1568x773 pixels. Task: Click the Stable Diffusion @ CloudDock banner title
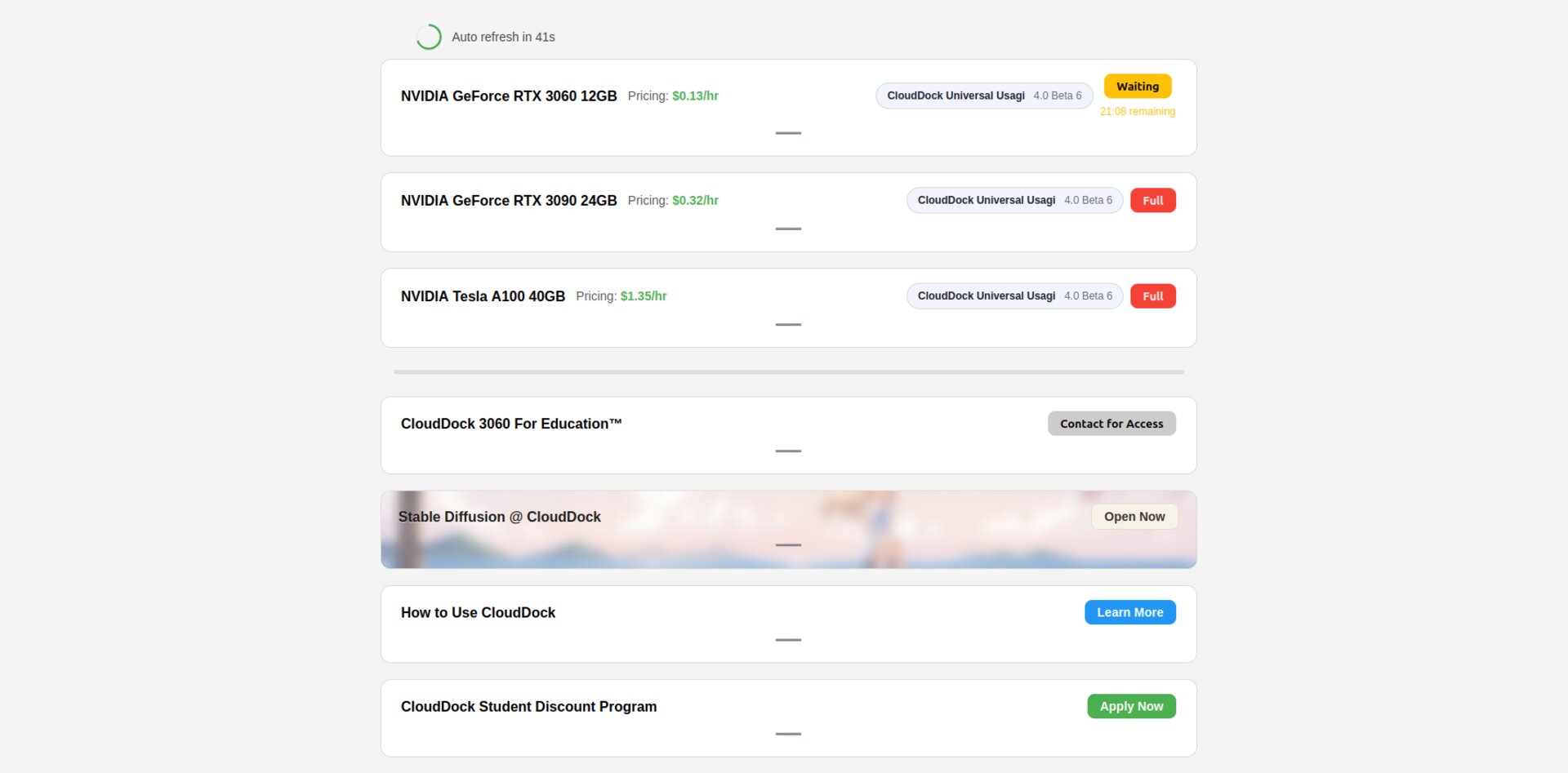point(499,517)
